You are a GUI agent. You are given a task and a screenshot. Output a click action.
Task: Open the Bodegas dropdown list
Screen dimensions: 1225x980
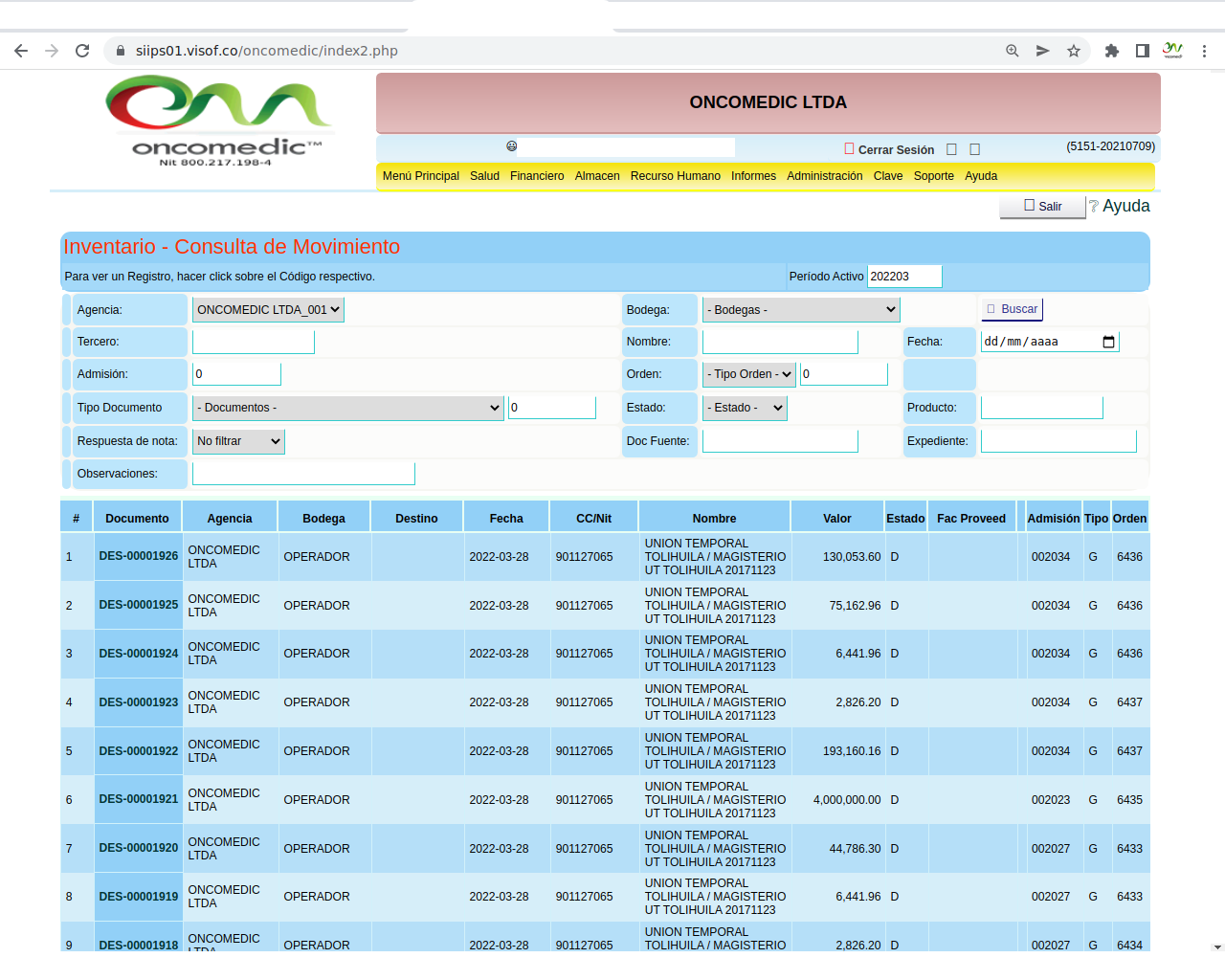click(x=801, y=310)
